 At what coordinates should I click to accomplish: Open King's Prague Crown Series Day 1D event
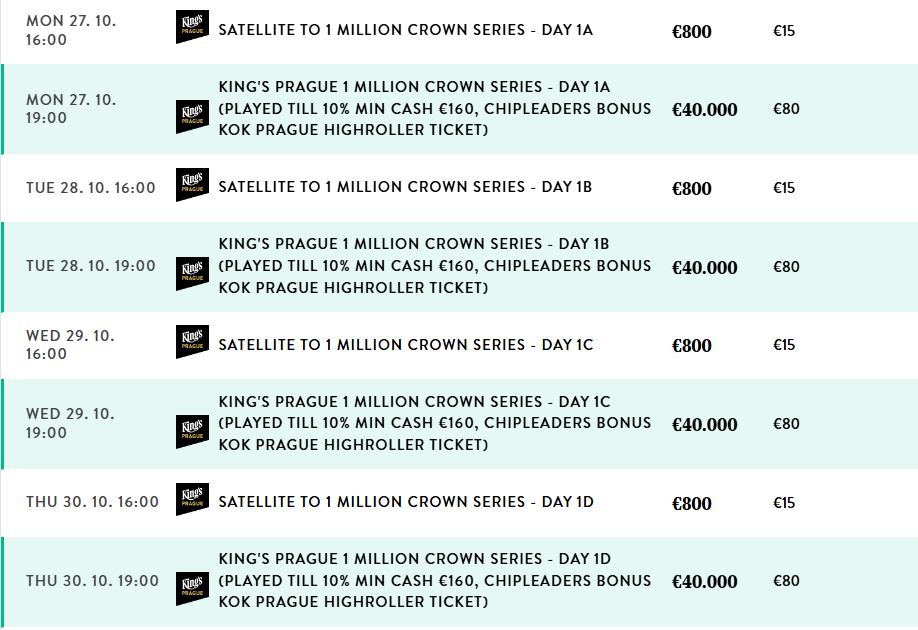click(x=434, y=580)
